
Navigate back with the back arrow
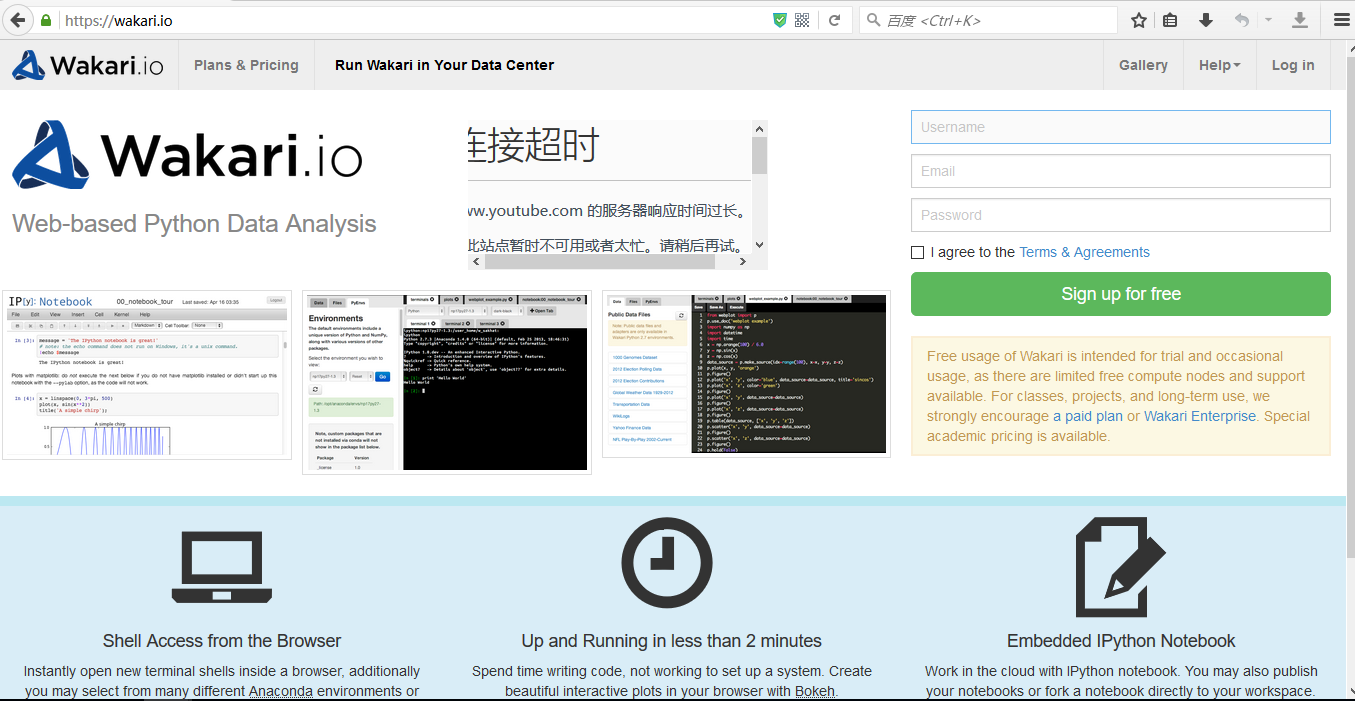(x=15, y=19)
